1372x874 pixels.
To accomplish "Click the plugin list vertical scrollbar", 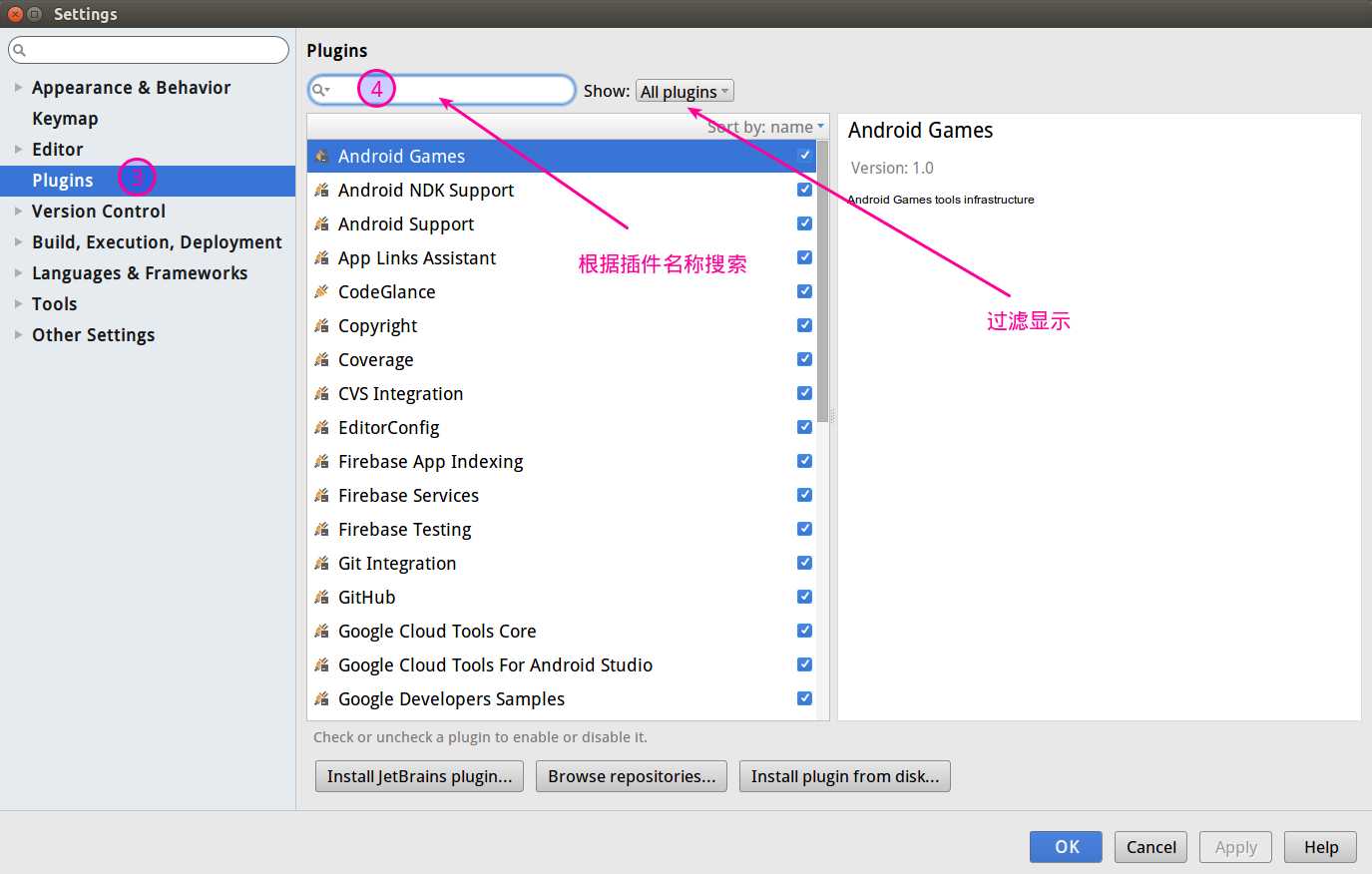I will (x=822, y=281).
